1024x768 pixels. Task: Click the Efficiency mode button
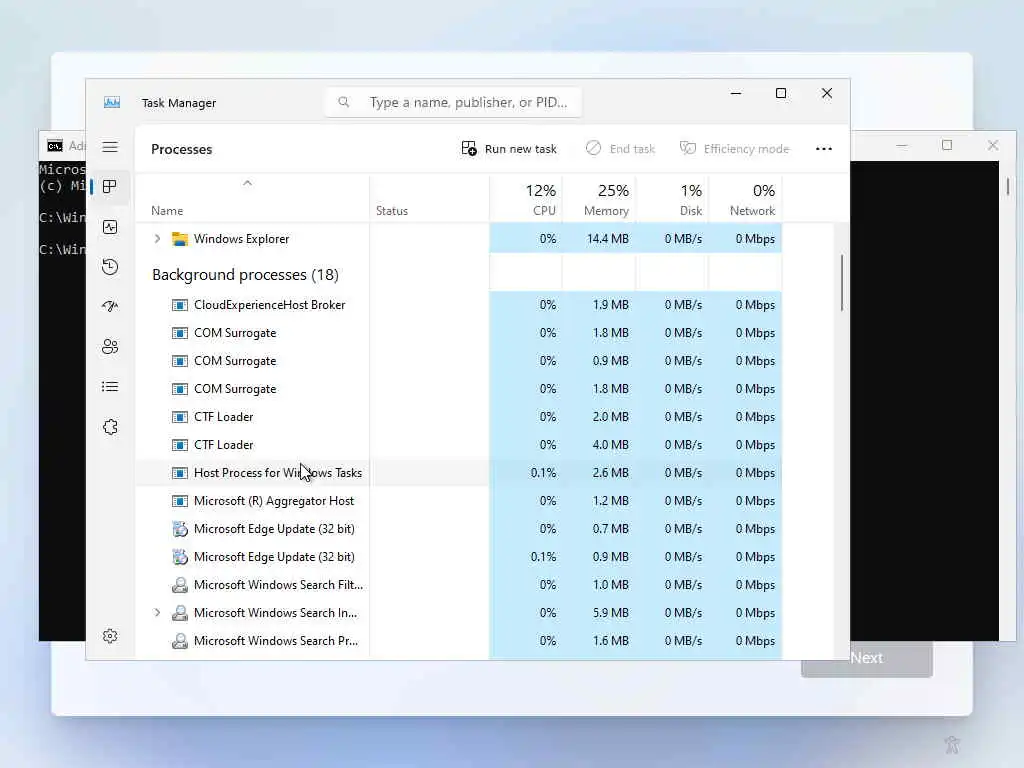(x=735, y=149)
